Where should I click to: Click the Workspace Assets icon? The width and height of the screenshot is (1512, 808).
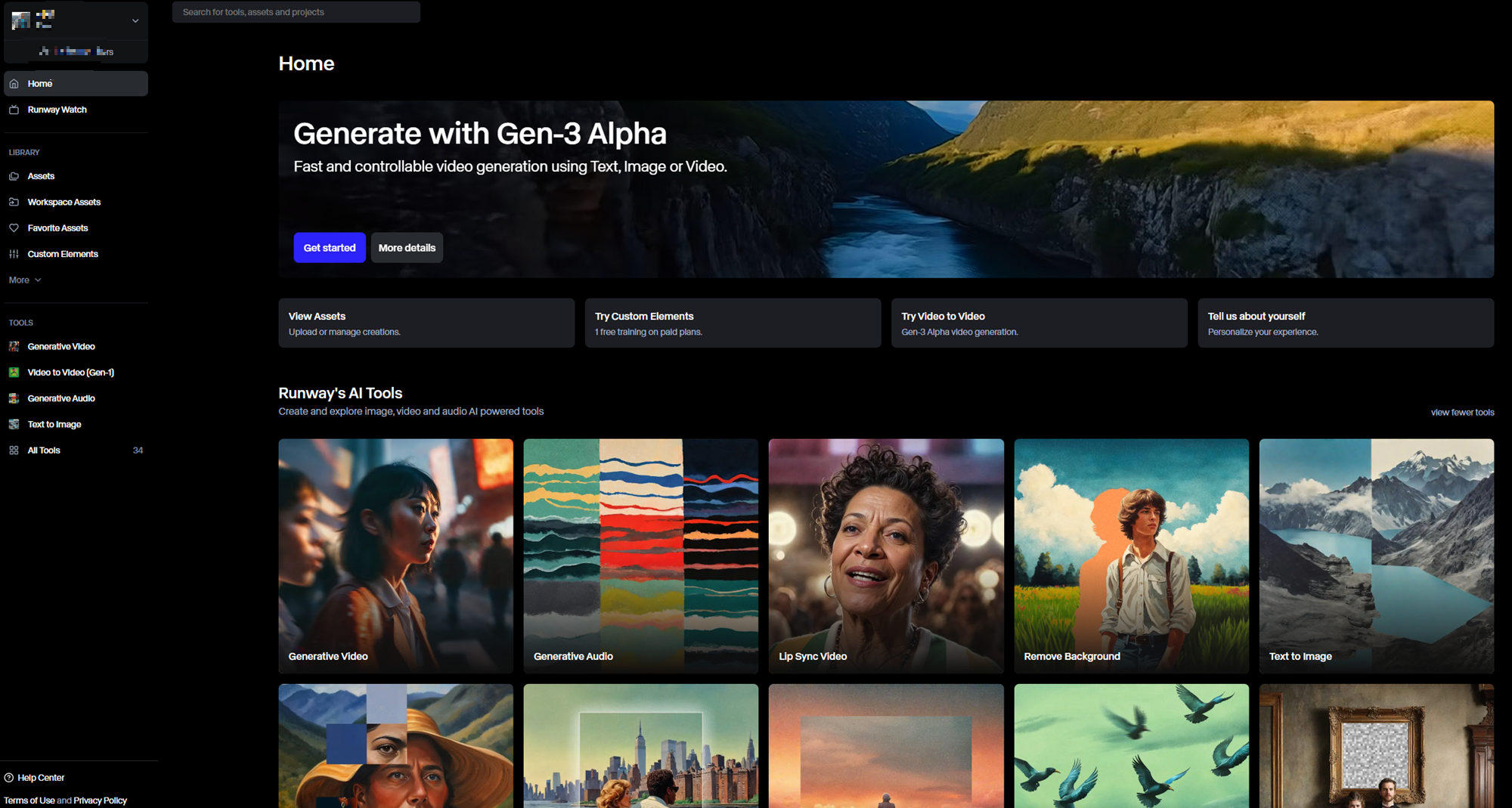click(14, 202)
